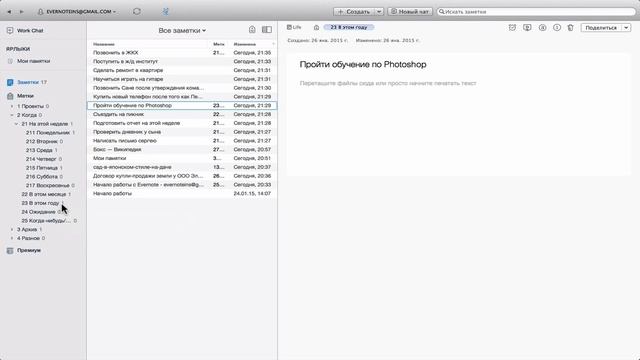Screen dimensions: 640x360
Task: Select the 214 Четверг tag
Action: pyautogui.click(x=41, y=159)
